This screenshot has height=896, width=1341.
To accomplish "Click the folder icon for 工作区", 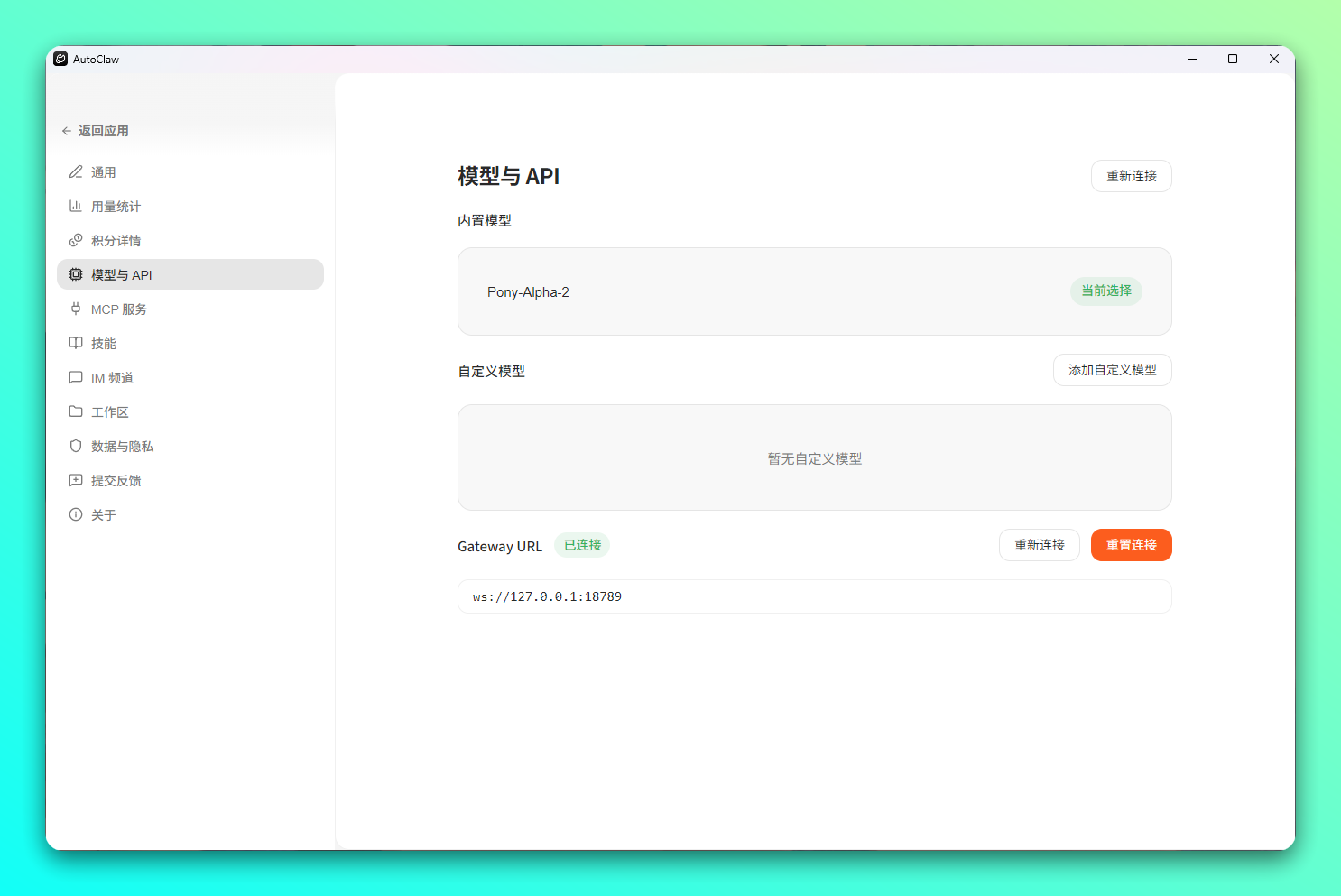I will coord(76,411).
